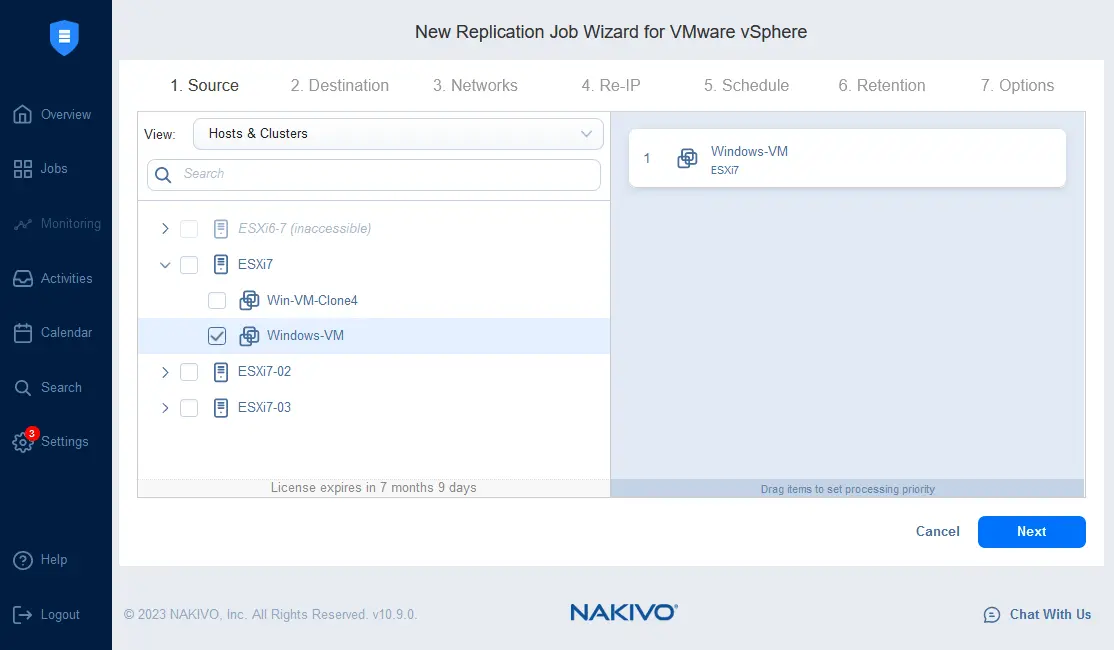Open the Overview menu label
The image size is (1114, 650).
point(66,114)
